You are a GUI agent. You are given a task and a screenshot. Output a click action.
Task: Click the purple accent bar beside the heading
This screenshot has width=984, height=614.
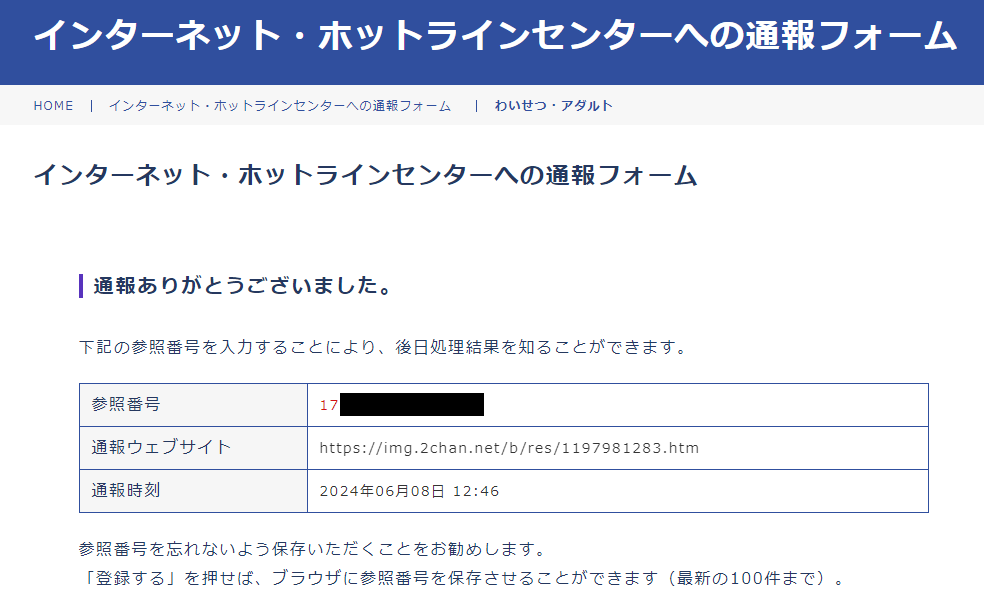[x=80, y=287]
